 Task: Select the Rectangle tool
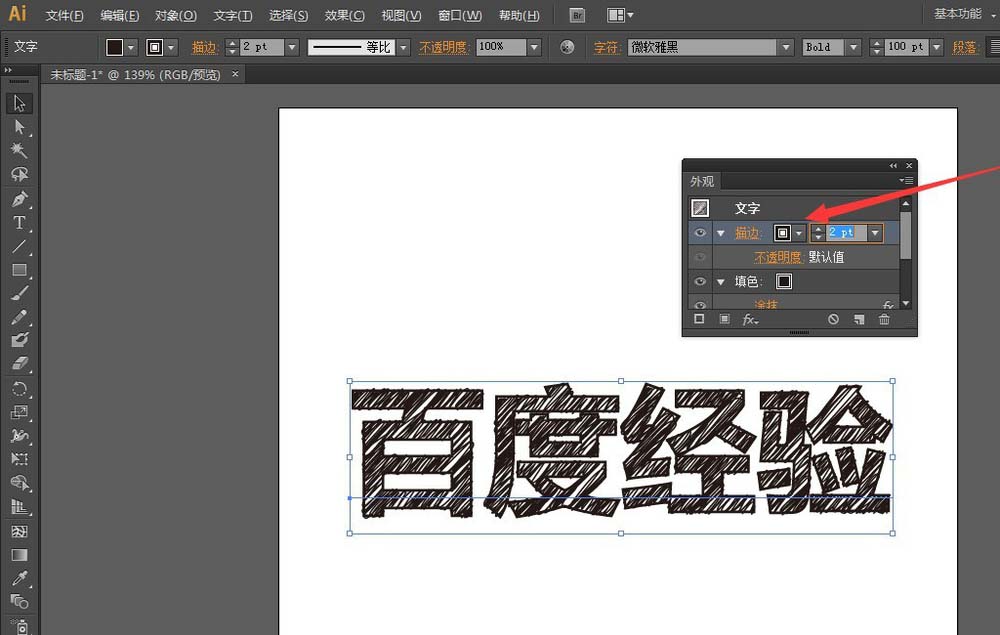(x=19, y=270)
